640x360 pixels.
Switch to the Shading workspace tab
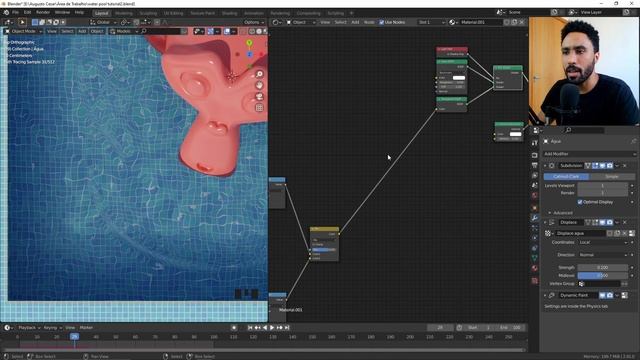click(x=229, y=13)
